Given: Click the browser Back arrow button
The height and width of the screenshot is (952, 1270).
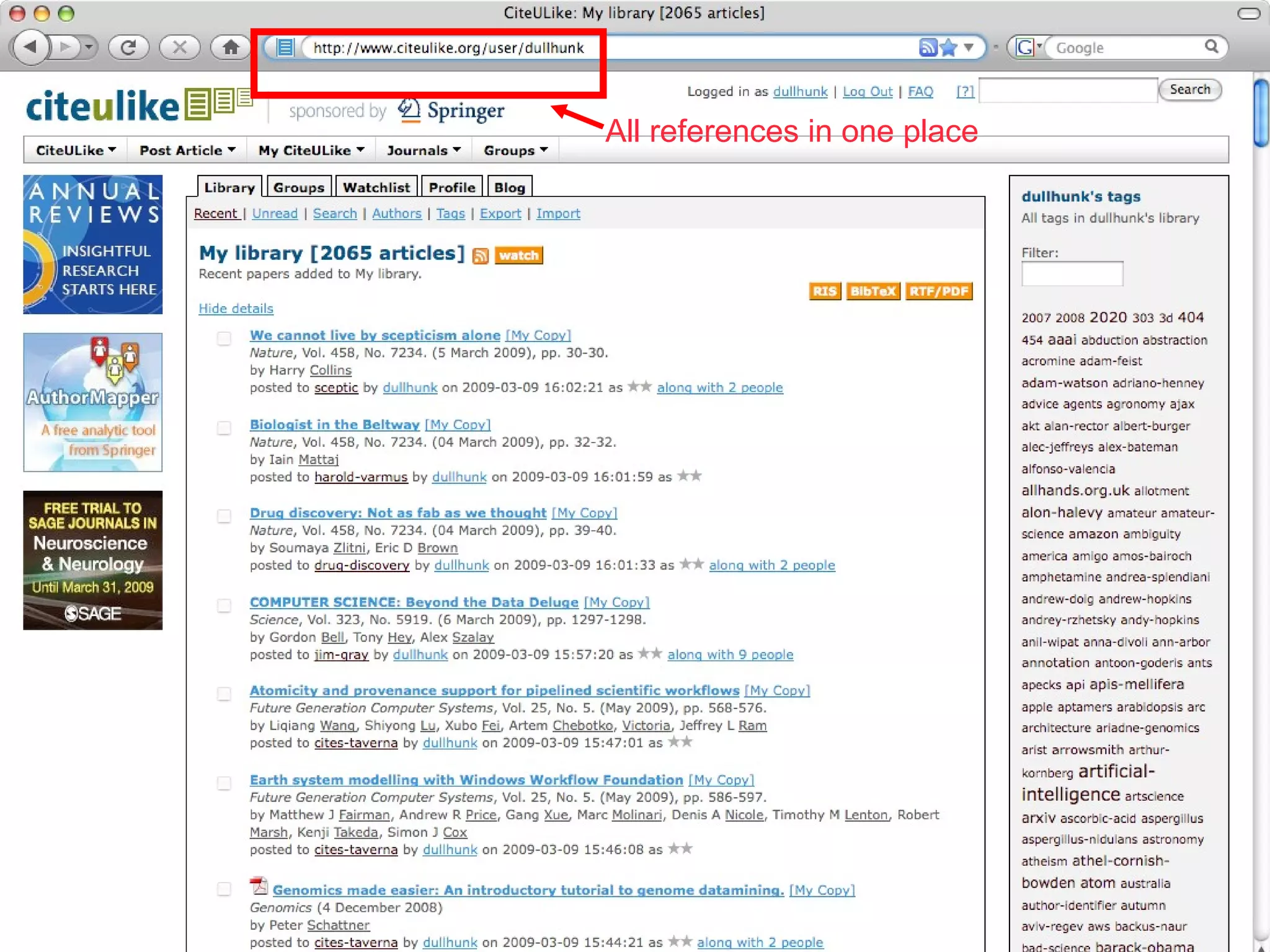Looking at the screenshot, I should (x=30, y=47).
